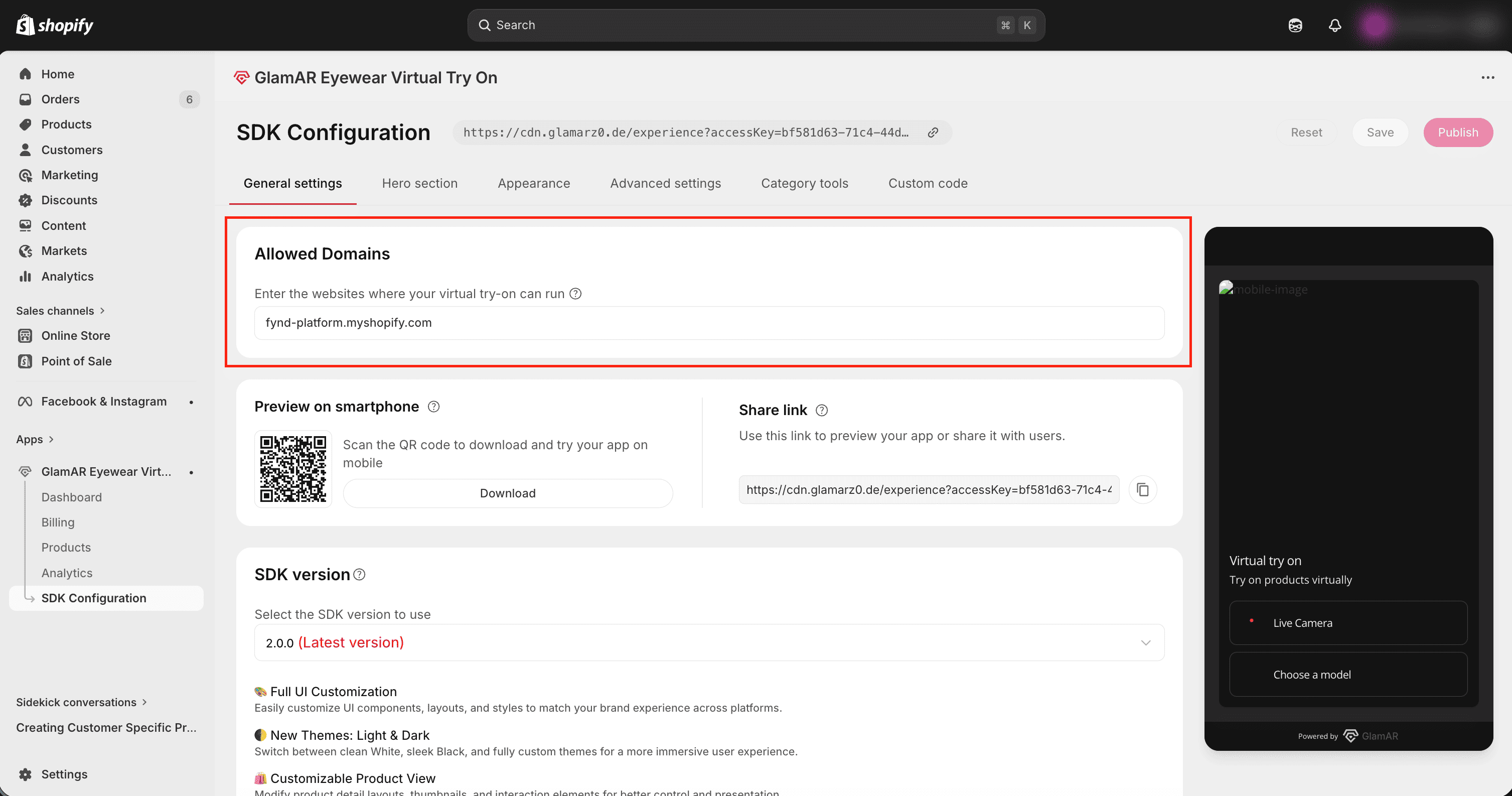Click the notifications bell icon
This screenshot has height=796, width=1512.
click(1335, 25)
